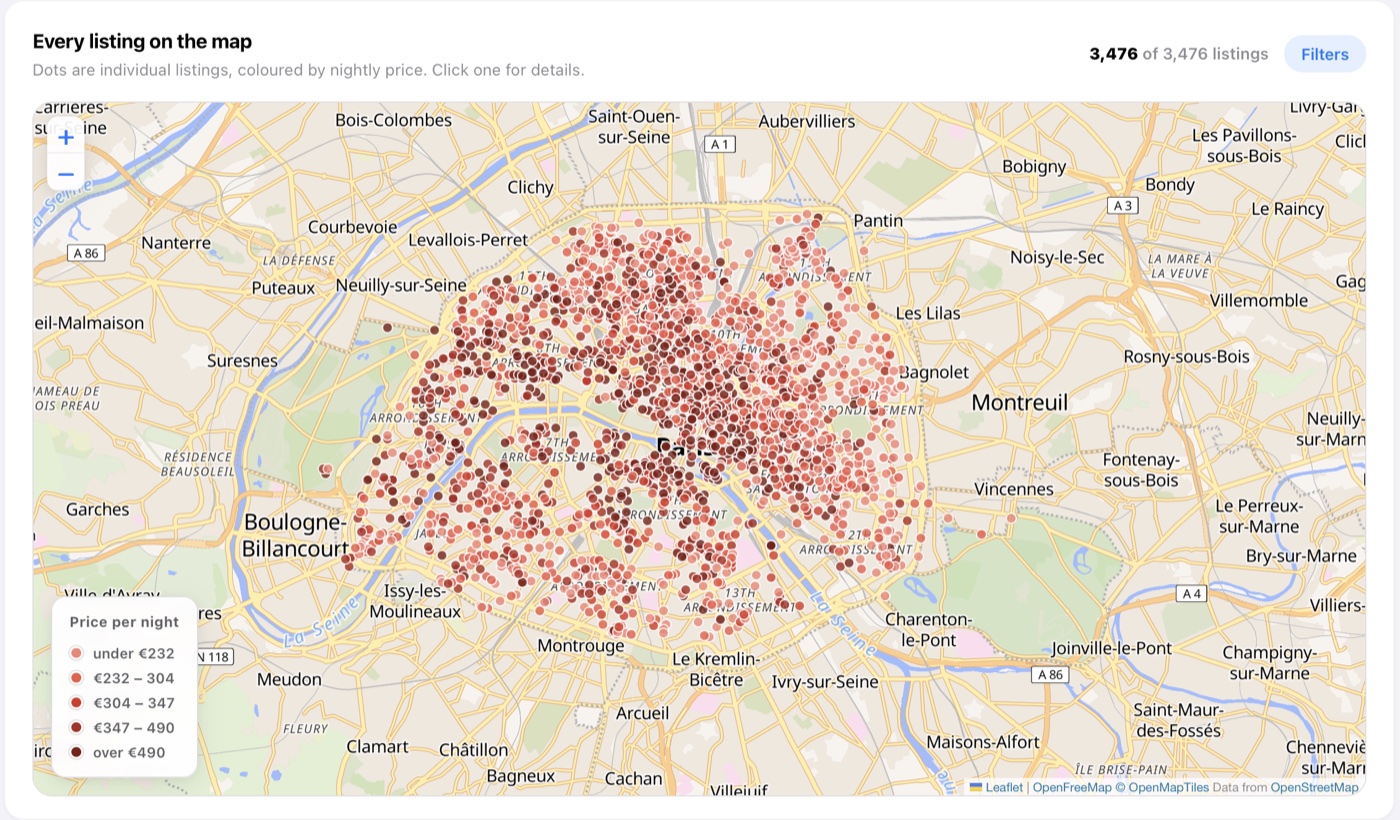Open the Filters panel
1400x820 pixels.
[x=1325, y=54]
